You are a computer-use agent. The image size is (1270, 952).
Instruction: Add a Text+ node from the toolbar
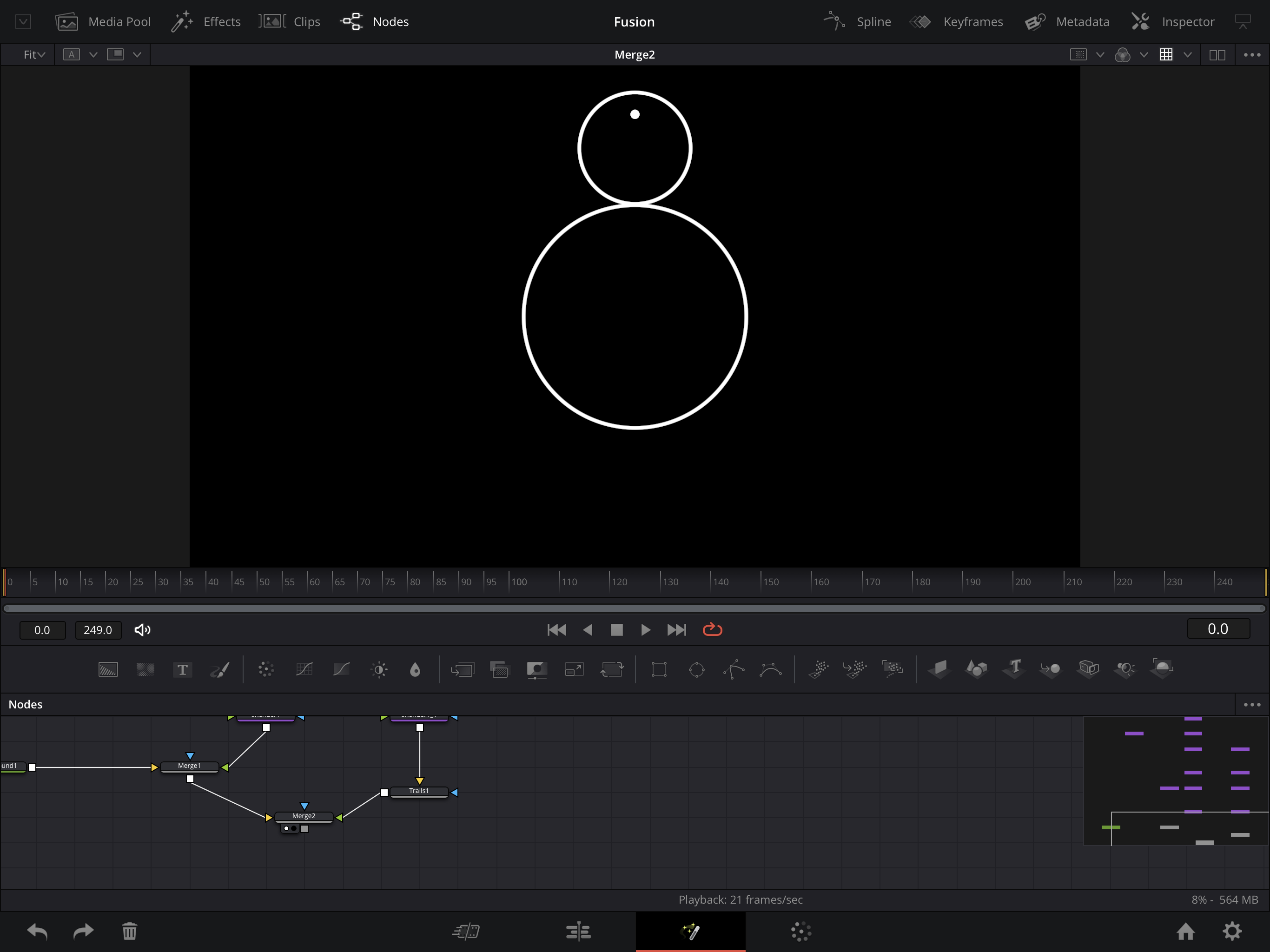click(x=183, y=669)
